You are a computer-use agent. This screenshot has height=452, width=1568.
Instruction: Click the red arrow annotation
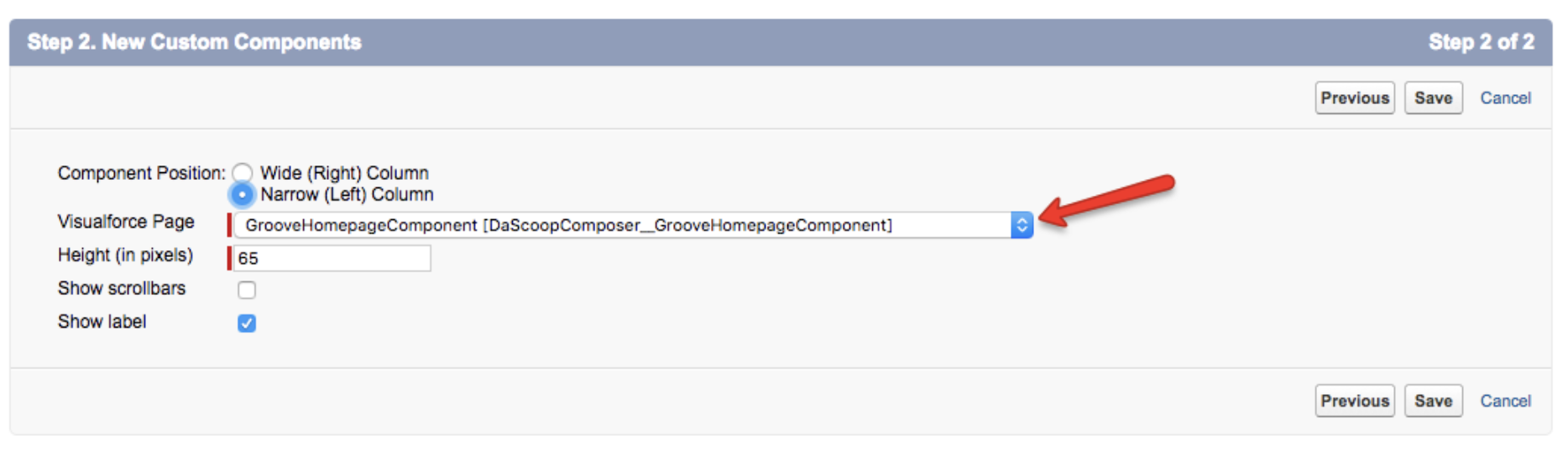click(x=1106, y=201)
